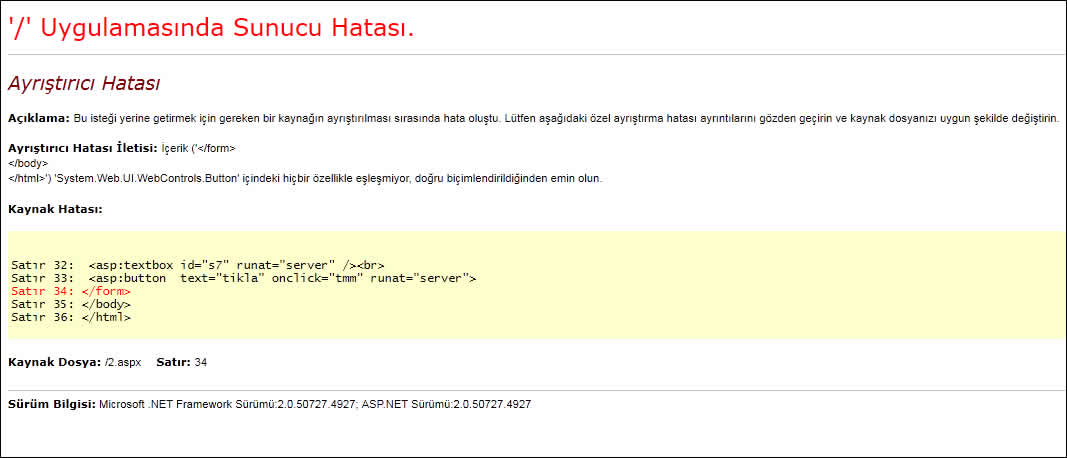Screen dimensions: 1067x458
Task: Click the "ASP.NET Sürümü:2.0.50727.4927" text
Action: point(446,404)
